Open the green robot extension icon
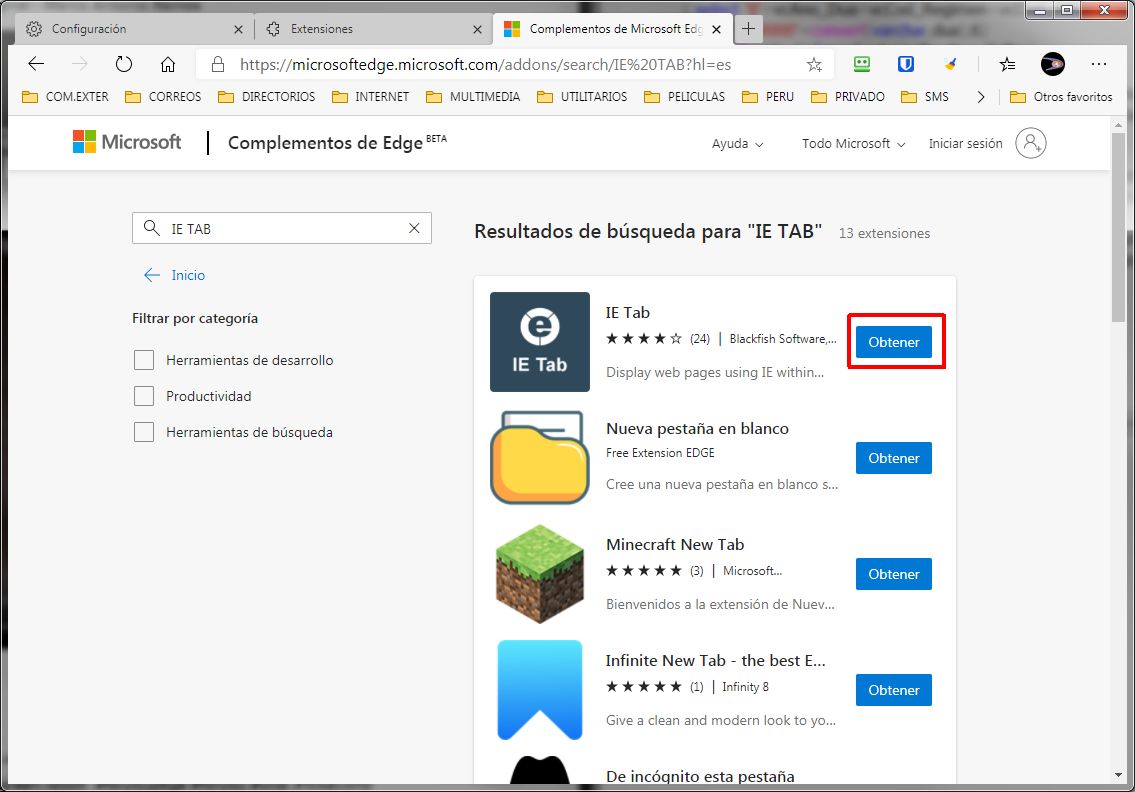Viewport: 1135px width, 792px height. click(861, 64)
